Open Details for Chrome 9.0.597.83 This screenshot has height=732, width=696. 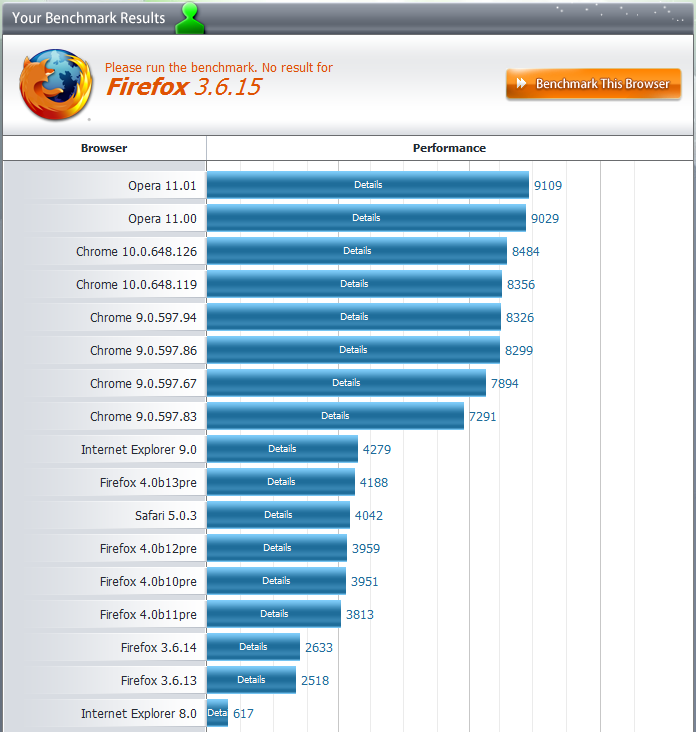click(335, 416)
